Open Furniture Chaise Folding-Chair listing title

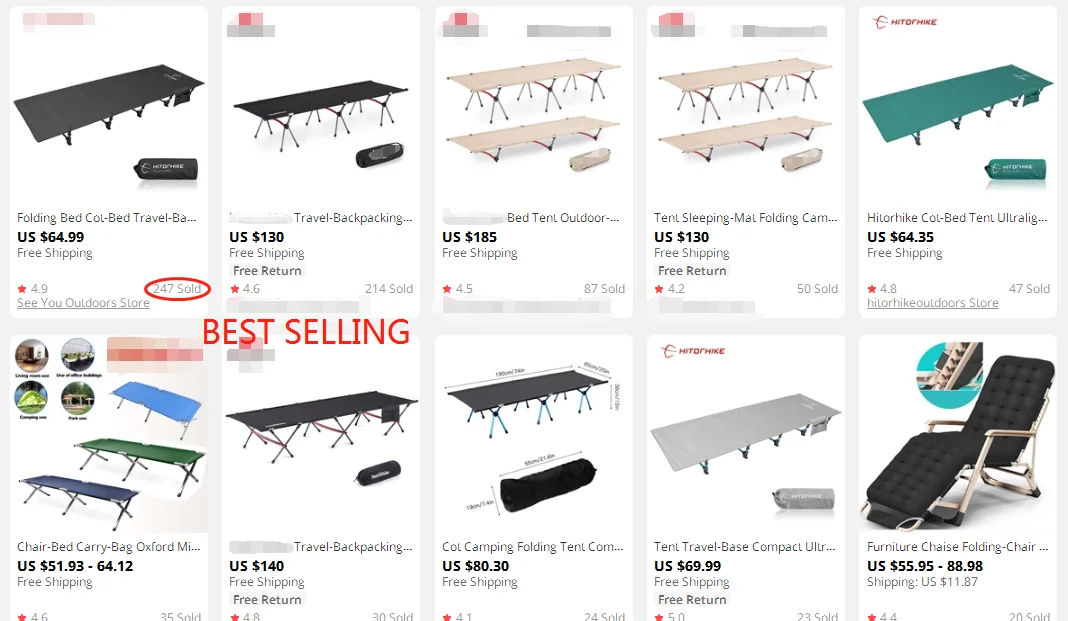coord(957,547)
